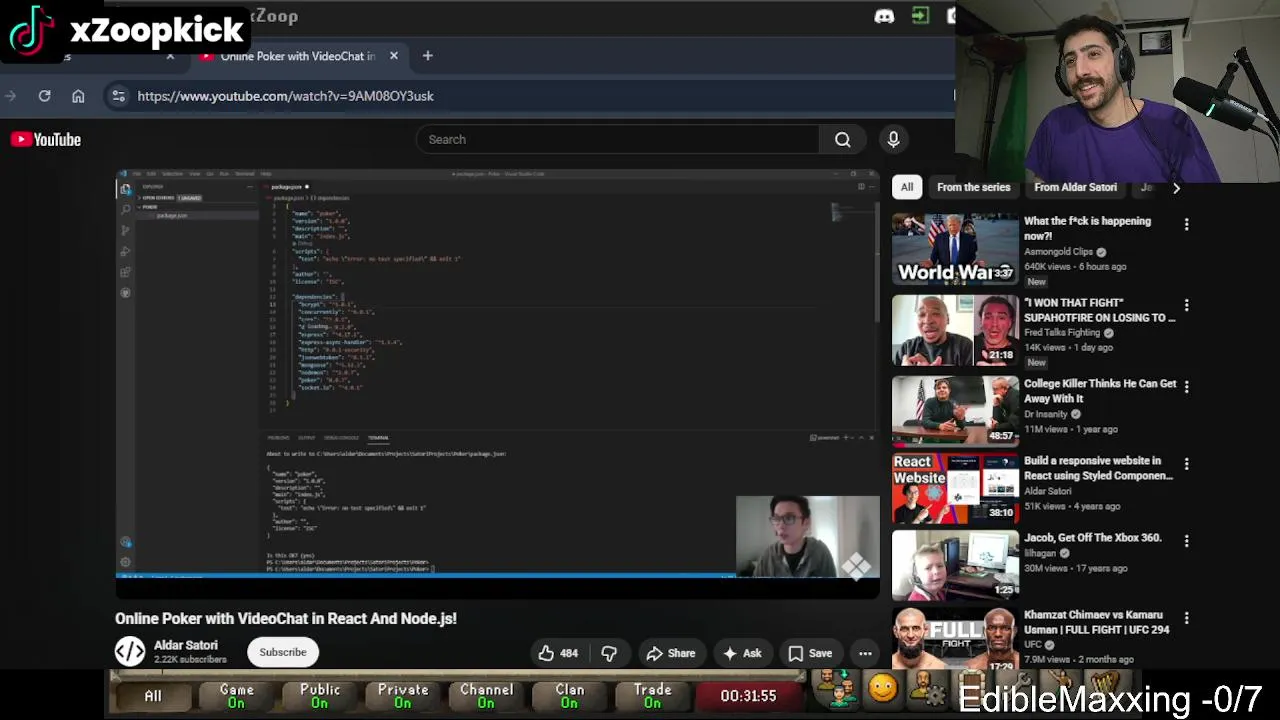Open the All game chat tab
The width and height of the screenshot is (1280, 720).
tap(153, 696)
